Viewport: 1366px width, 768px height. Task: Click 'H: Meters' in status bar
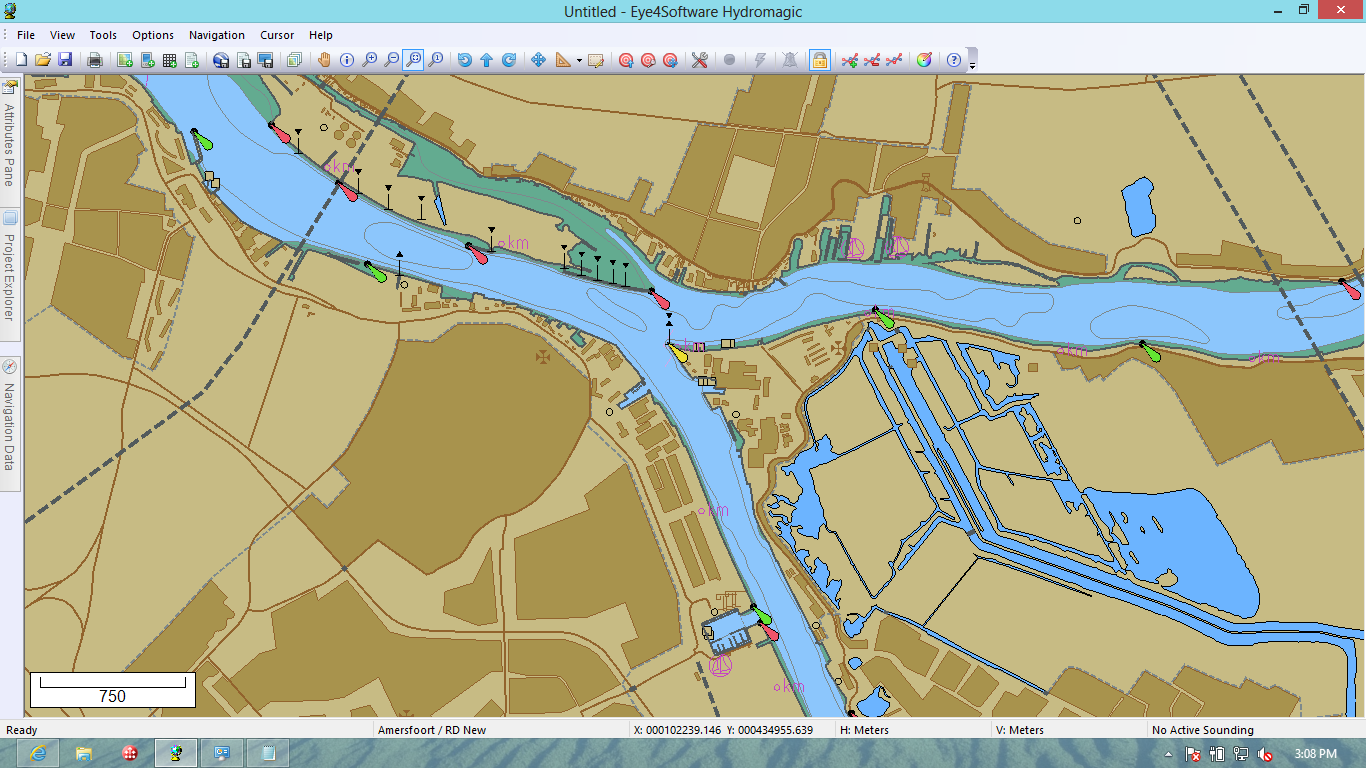pyautogui.click(x=864, y=730)
